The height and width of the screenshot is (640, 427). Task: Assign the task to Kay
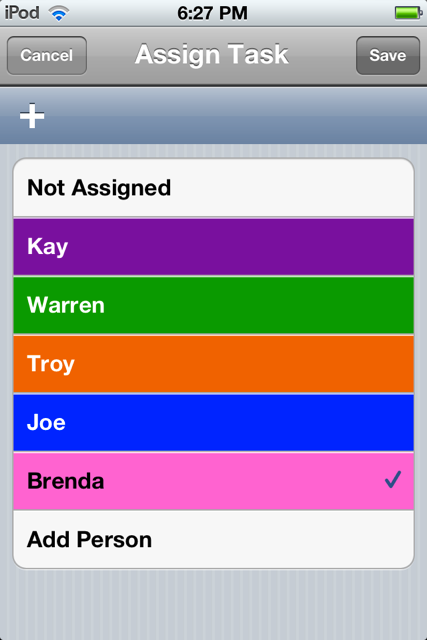214,247
